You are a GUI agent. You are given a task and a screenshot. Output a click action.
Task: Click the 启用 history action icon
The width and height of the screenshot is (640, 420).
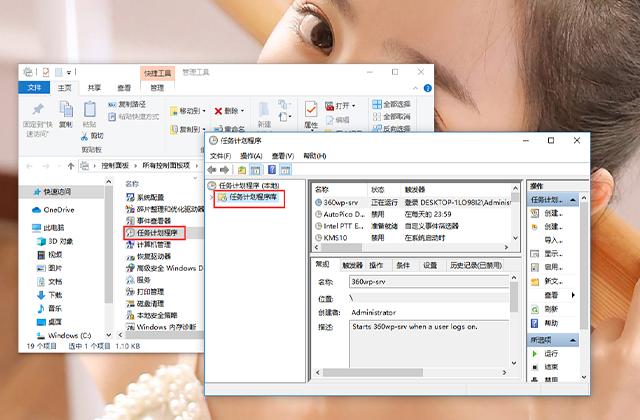pyautogui.click(x=535, y=267)
